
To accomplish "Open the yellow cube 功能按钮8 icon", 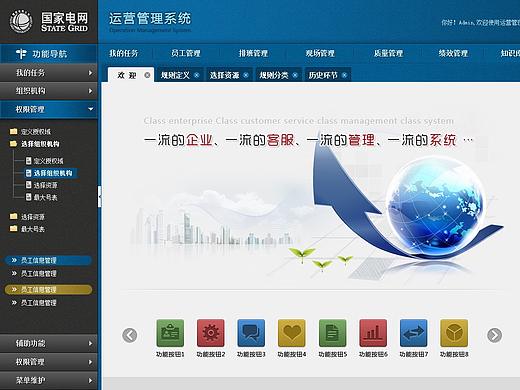I will [x=454, y=333].
